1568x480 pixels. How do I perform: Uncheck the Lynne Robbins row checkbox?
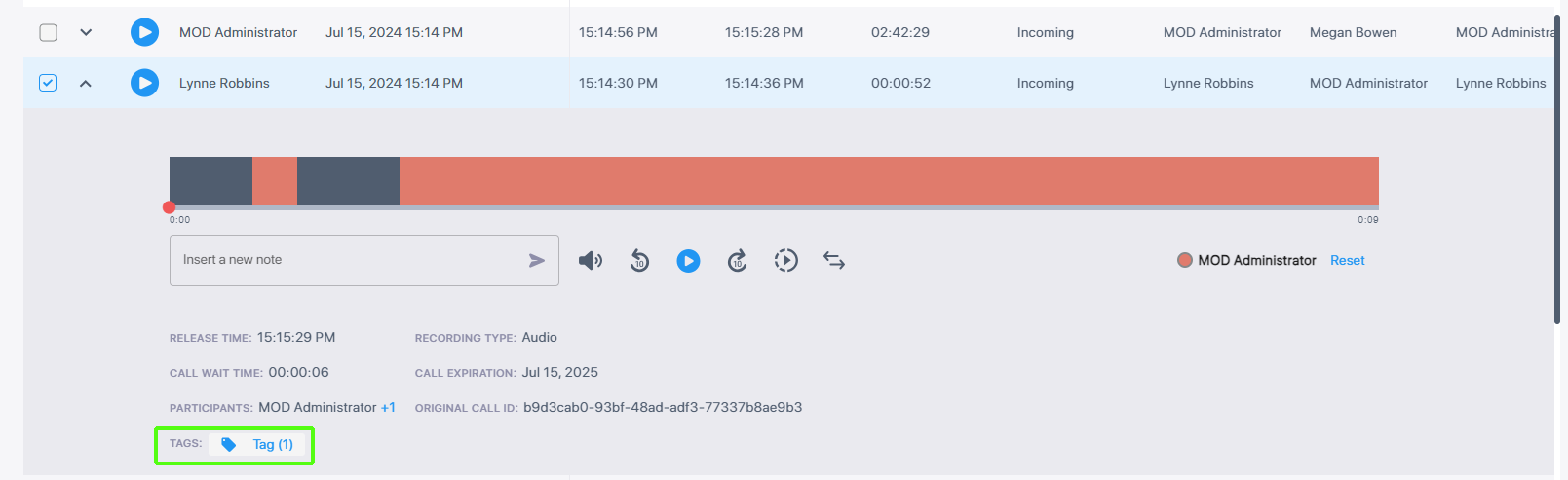(48, 83)
